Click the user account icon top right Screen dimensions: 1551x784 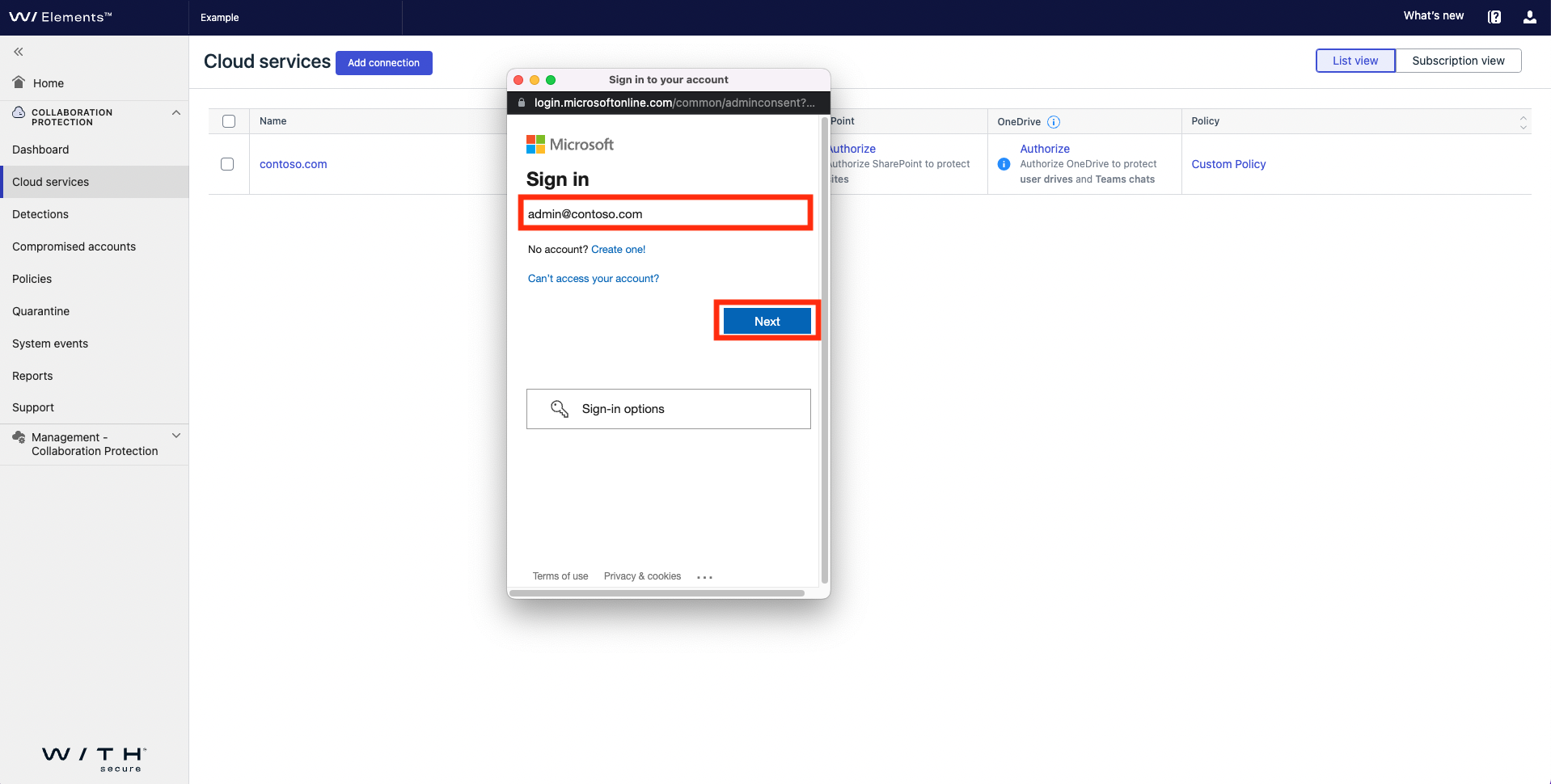coord(1529,16)
